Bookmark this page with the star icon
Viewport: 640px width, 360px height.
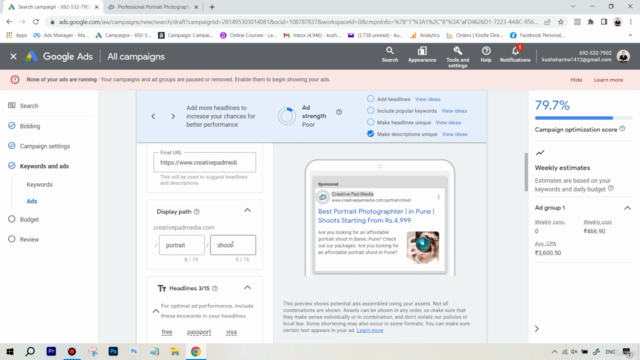pos(561,22)
